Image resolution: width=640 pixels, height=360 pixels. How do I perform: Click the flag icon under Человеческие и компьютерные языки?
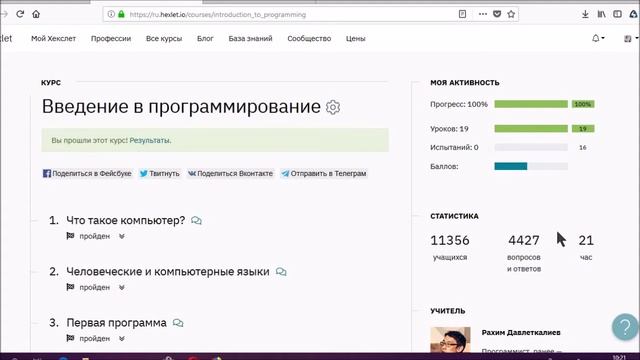click(70, 287)
